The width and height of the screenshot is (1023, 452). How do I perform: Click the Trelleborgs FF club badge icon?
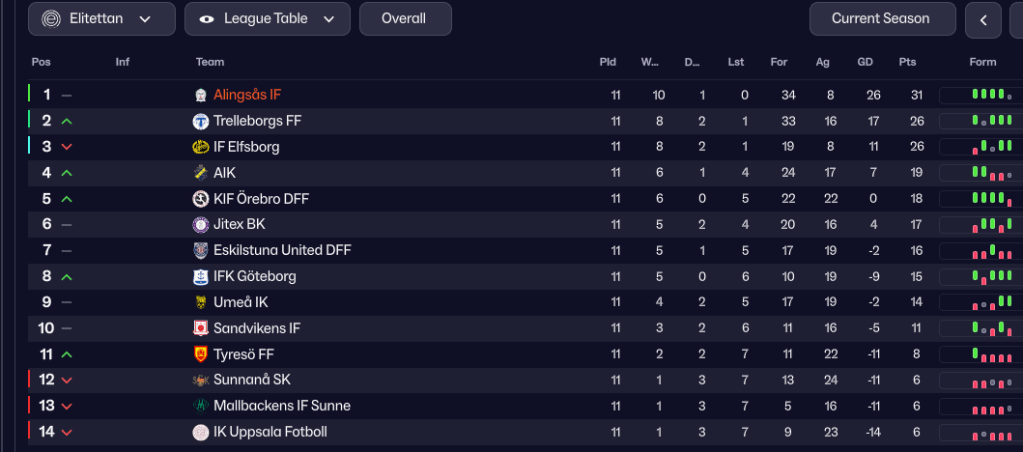click(200, 121)
